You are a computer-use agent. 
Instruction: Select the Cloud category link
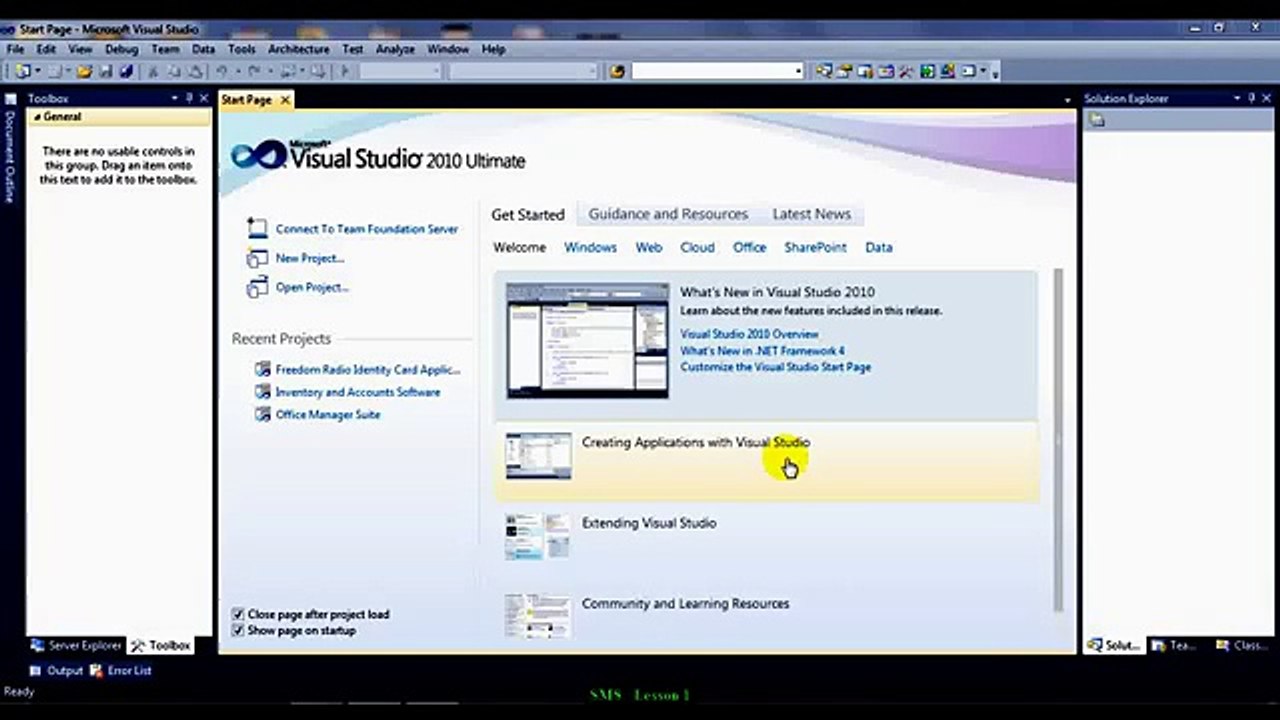tap(697, 247)
